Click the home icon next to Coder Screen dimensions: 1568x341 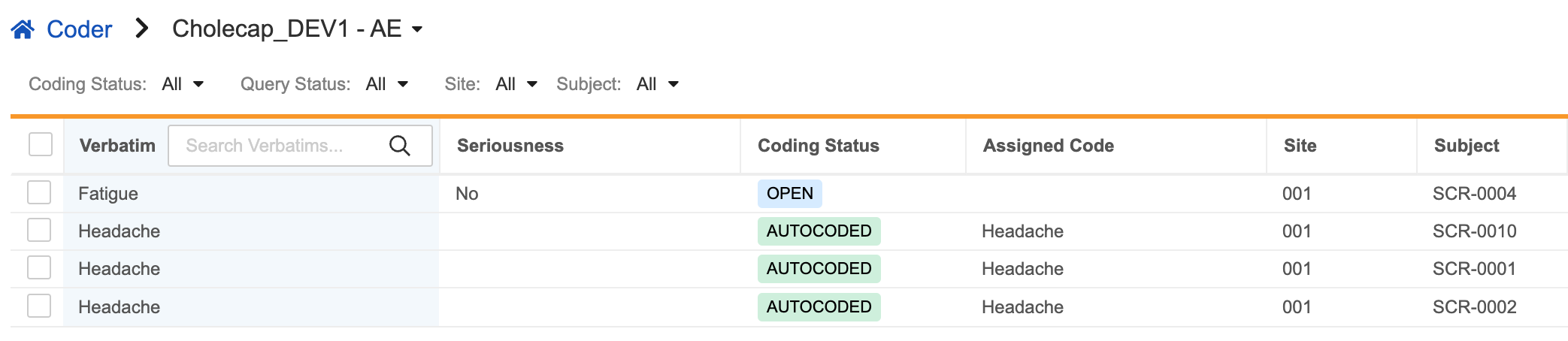click(23, 29)
